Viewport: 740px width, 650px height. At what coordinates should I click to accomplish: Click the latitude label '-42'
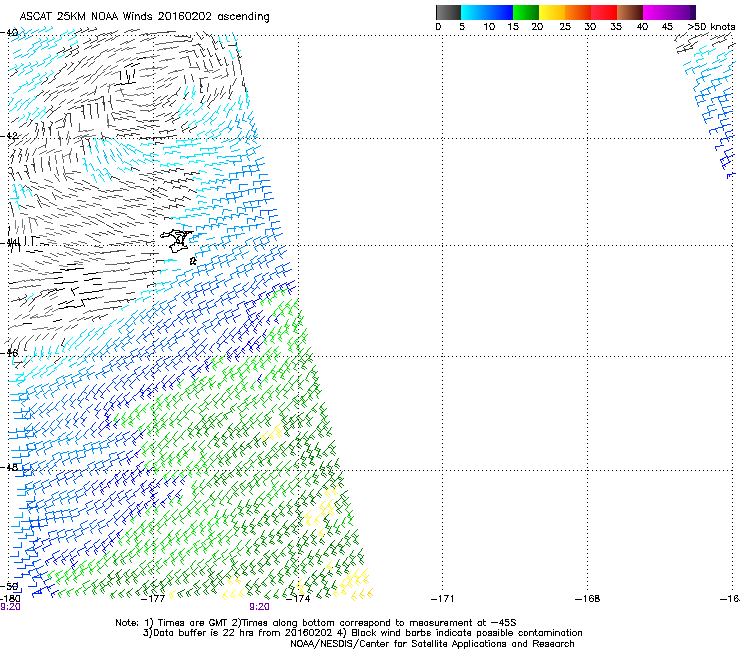(x=9, y=136)
